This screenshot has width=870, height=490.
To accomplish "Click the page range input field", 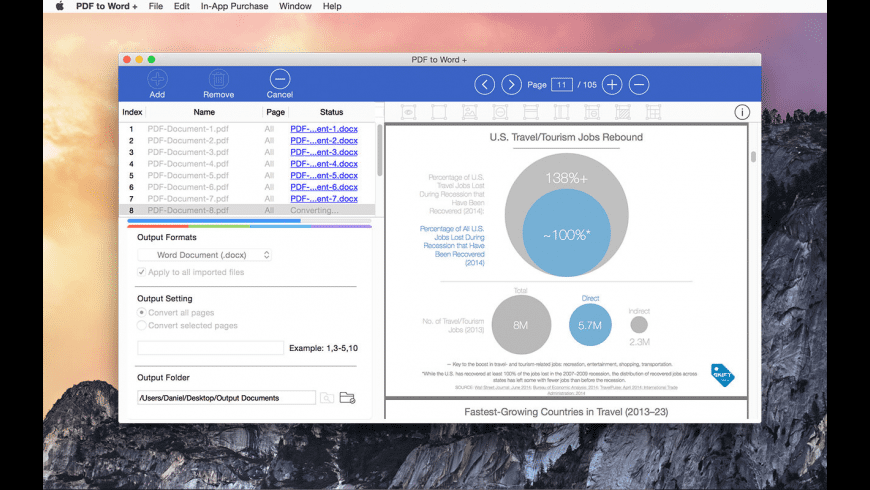I will [x=210, y=348].
